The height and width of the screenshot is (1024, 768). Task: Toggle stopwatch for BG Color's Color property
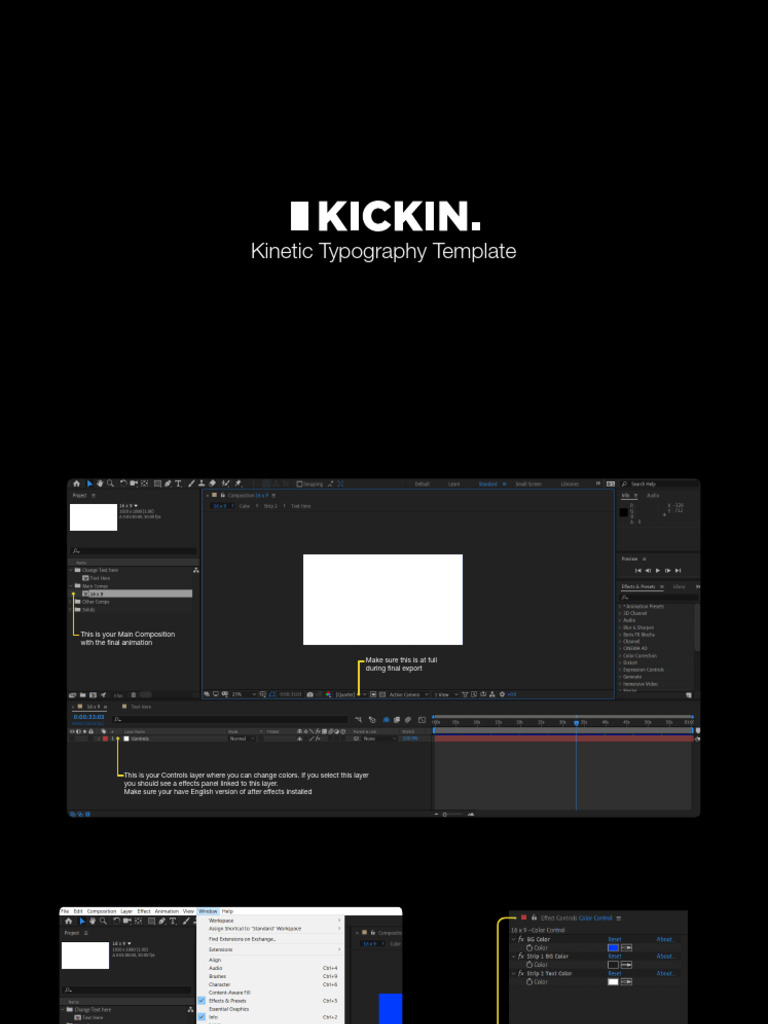pyautogui.click(x=529, y=948)
